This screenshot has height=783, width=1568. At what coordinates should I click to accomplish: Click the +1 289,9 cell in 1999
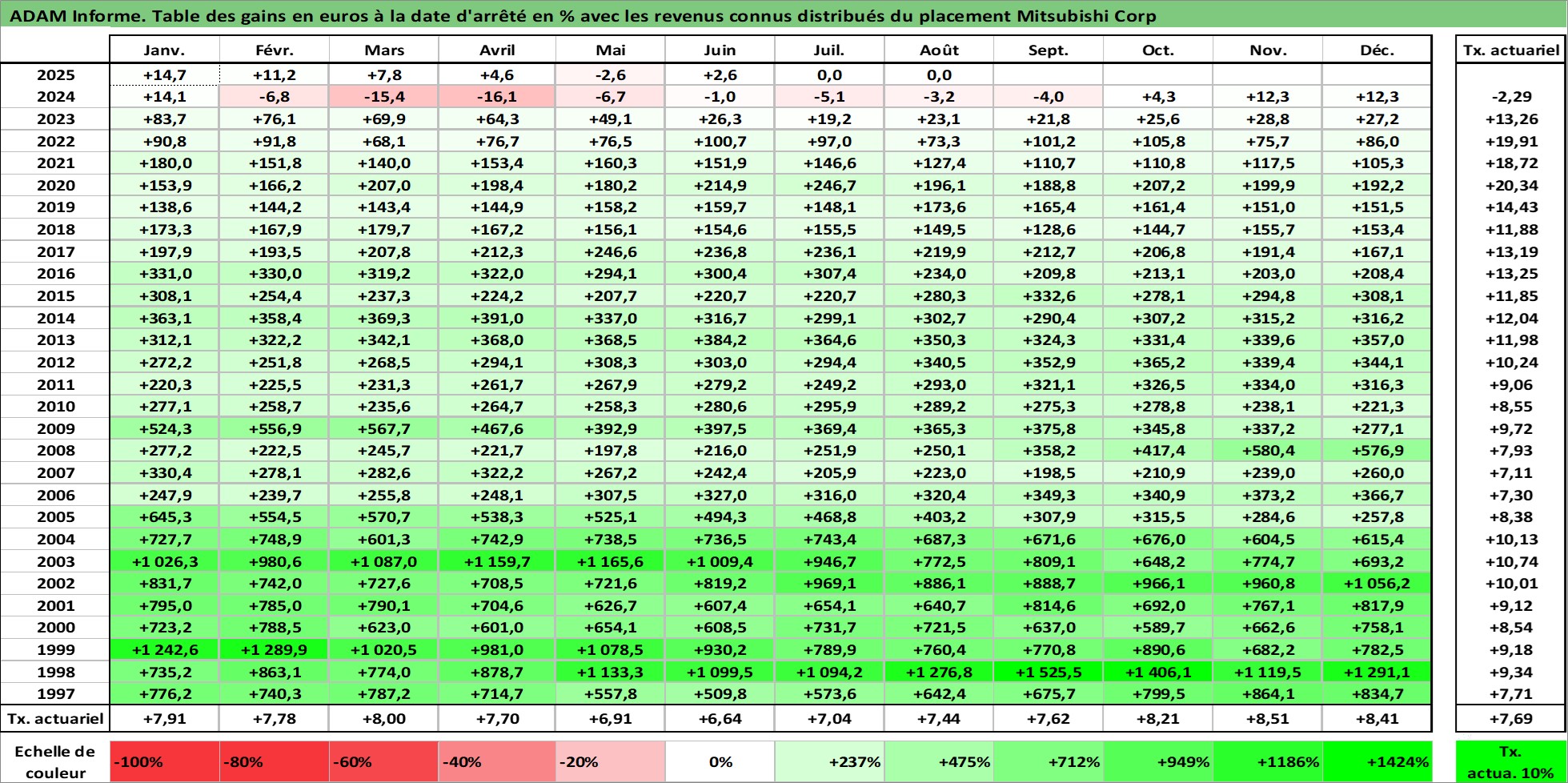click(x=275, y=650)
